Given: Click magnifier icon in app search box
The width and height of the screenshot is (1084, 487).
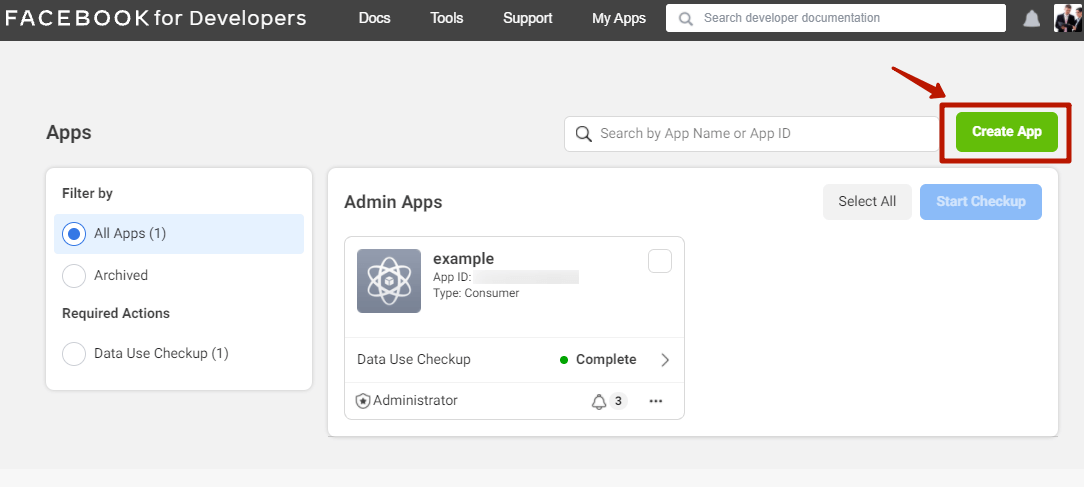Looking at the screenshot, I should [x=583, y=134].
